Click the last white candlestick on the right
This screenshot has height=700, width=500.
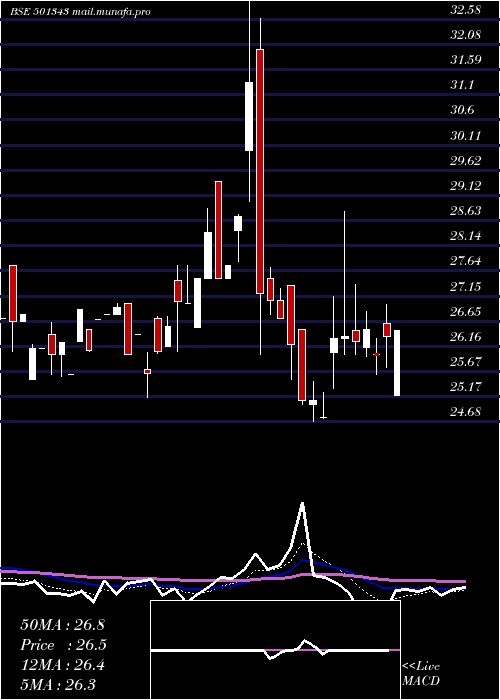(396, 363)
